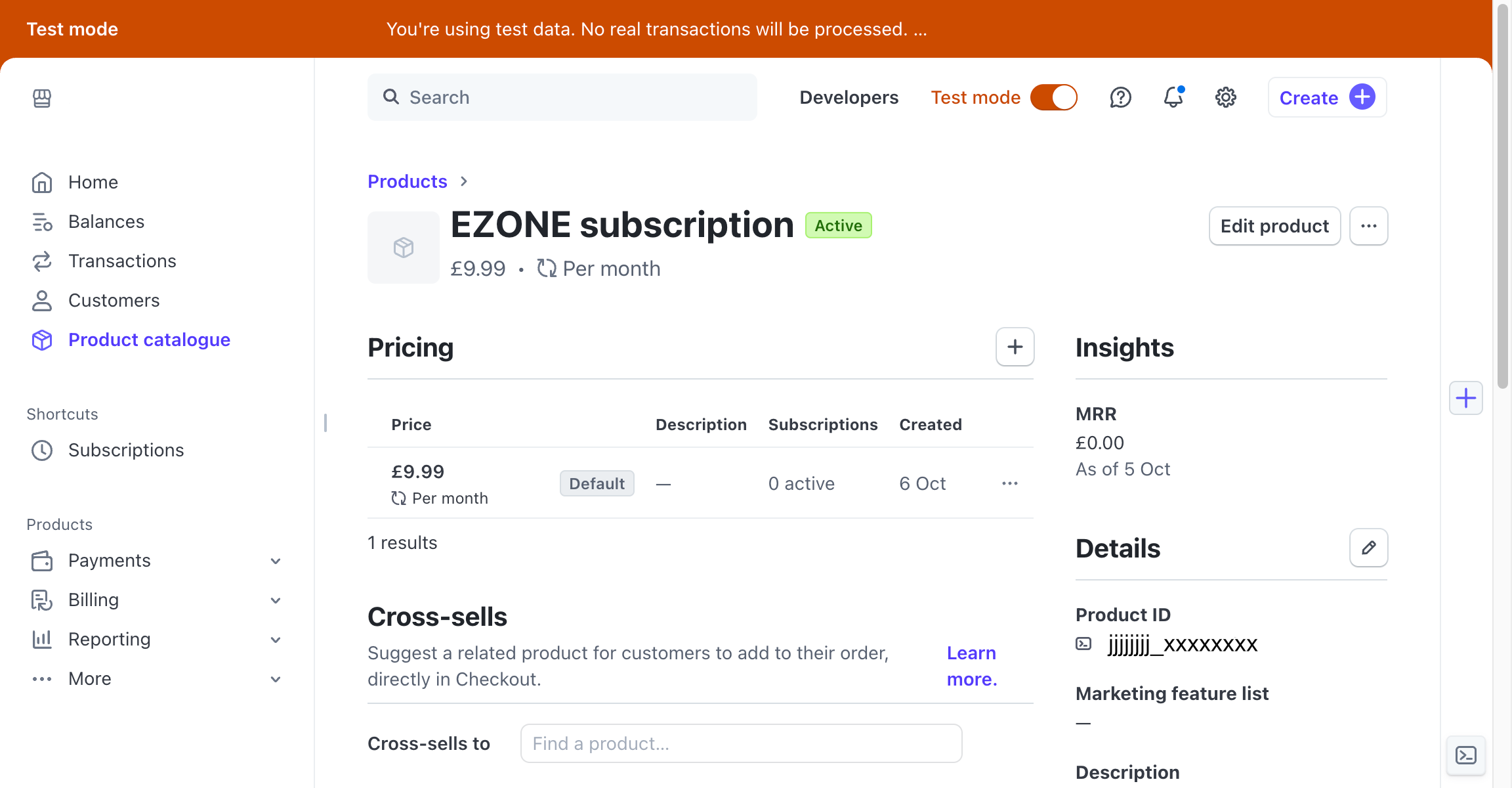Viewport: 1512px width, 788px height.
Task: Open the Developers menu
Action: tap(849, 97)
